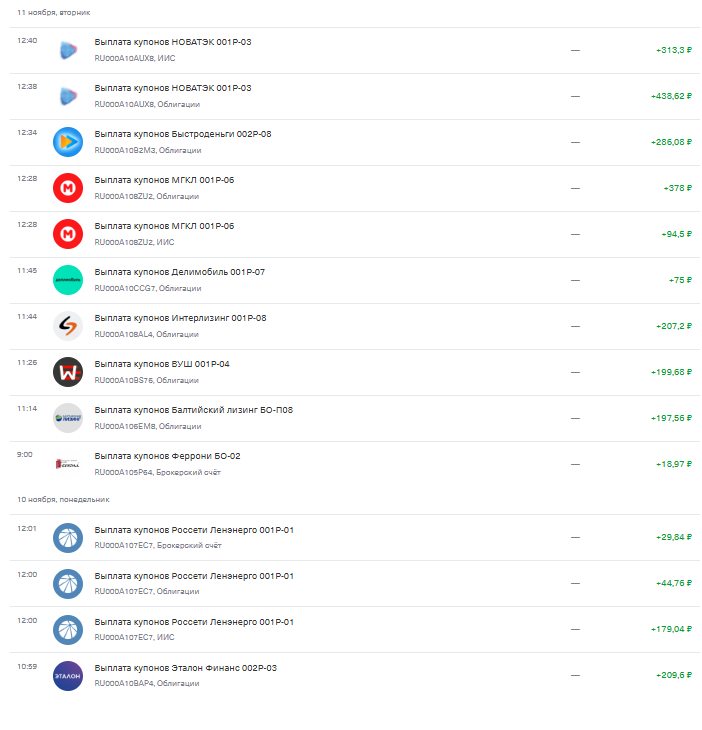The height and width of the screenshot is (730, 702).
Task: Click Россети logo in the +44,76 ₽ row
Action: point(68,584)
